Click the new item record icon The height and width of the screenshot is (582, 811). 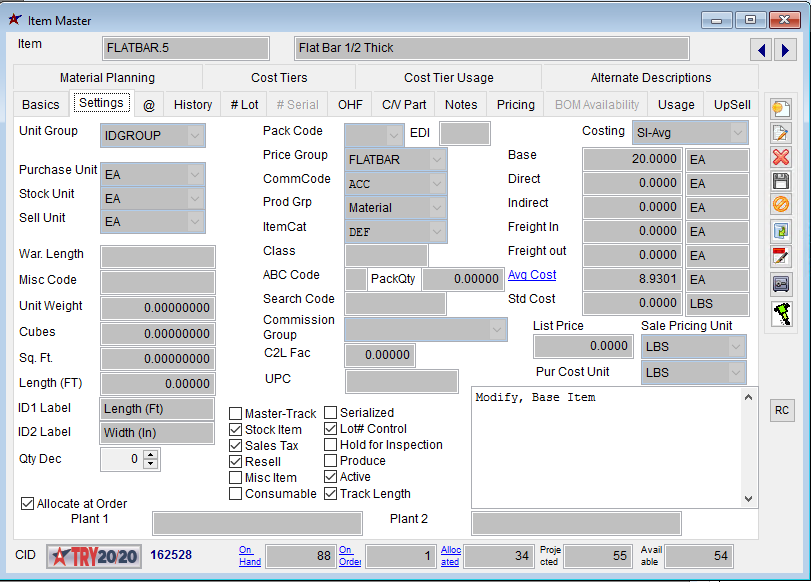tap(781, 108)
